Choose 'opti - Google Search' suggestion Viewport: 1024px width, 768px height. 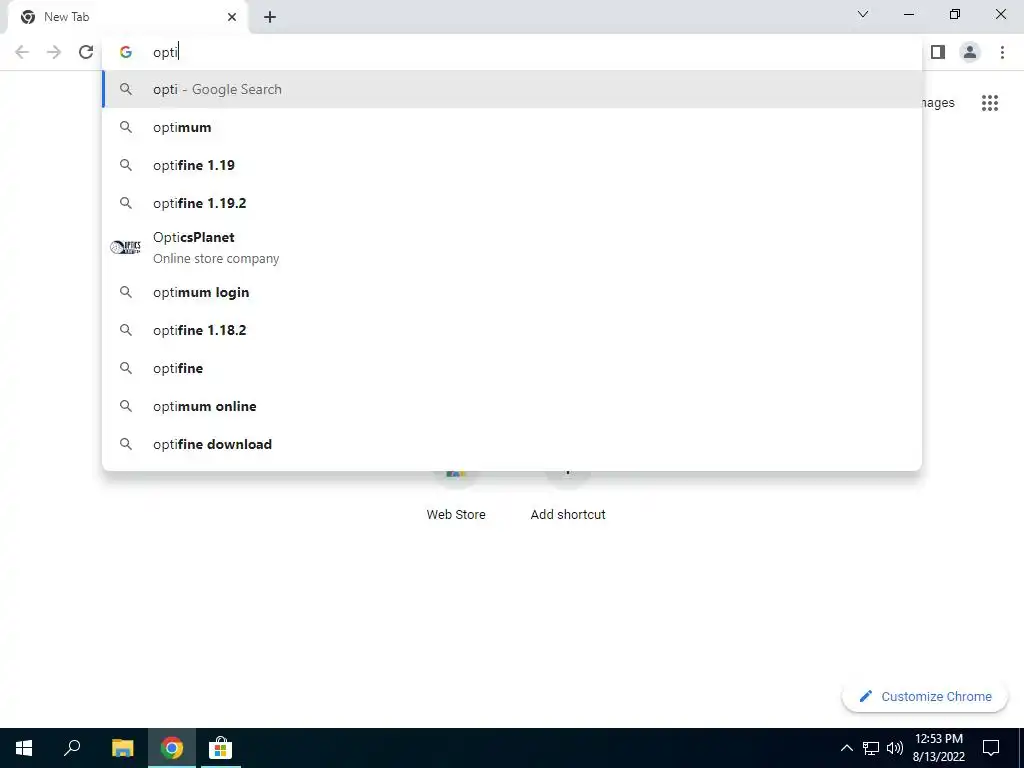(x=512, y=89)
